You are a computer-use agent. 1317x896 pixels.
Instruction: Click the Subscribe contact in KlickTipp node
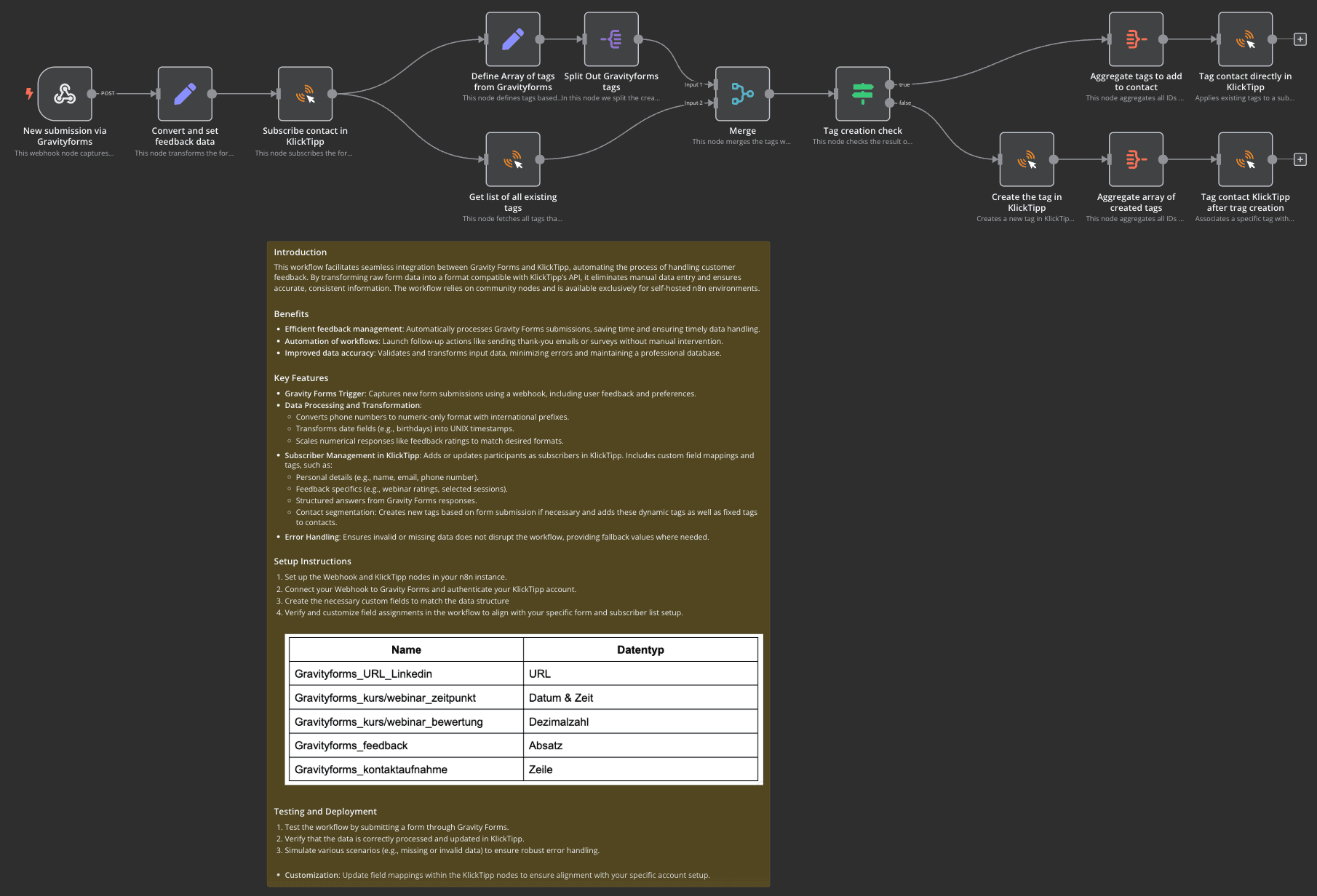point(305,94)
